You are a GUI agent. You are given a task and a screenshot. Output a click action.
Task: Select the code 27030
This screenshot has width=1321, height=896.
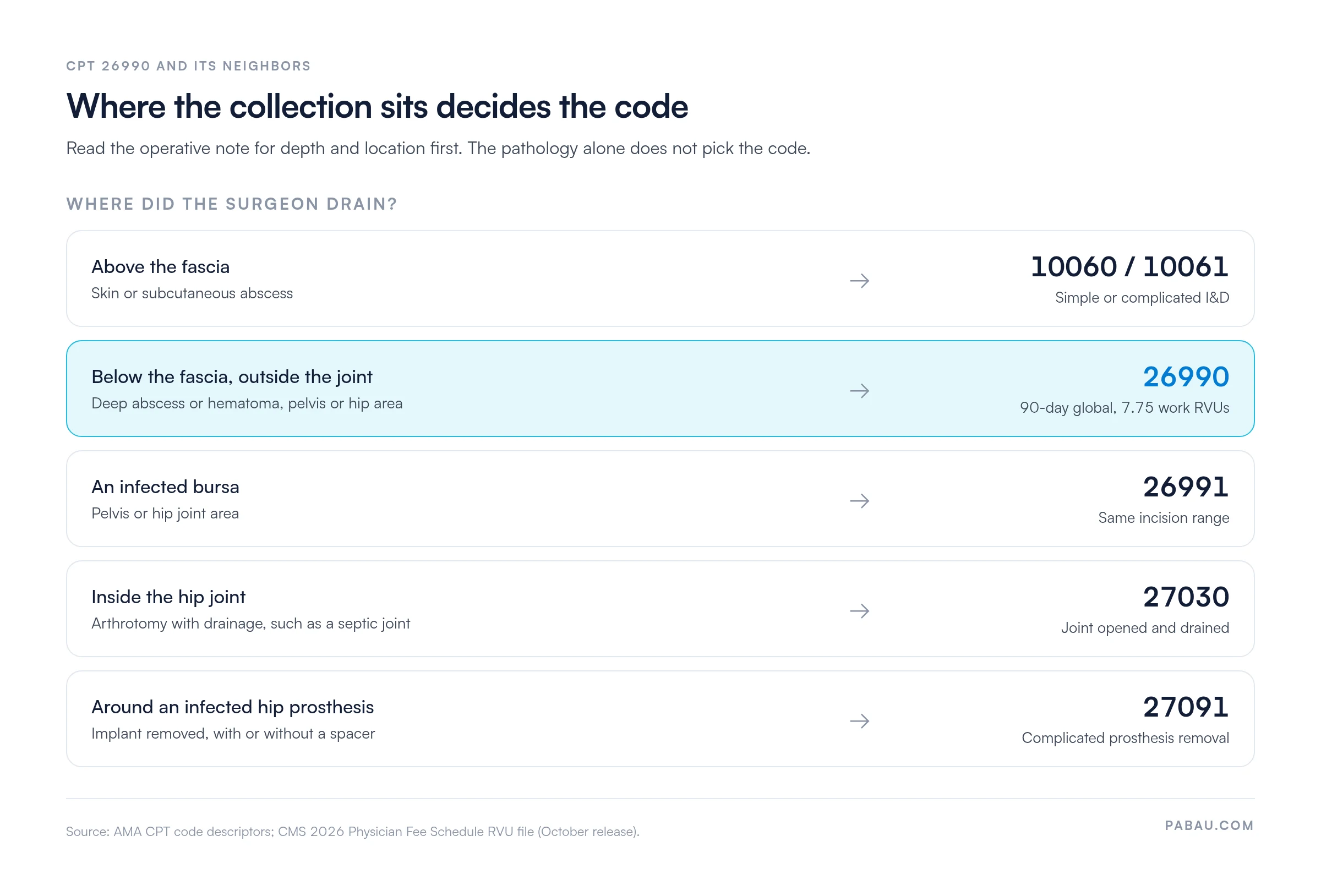[1186, 597]
